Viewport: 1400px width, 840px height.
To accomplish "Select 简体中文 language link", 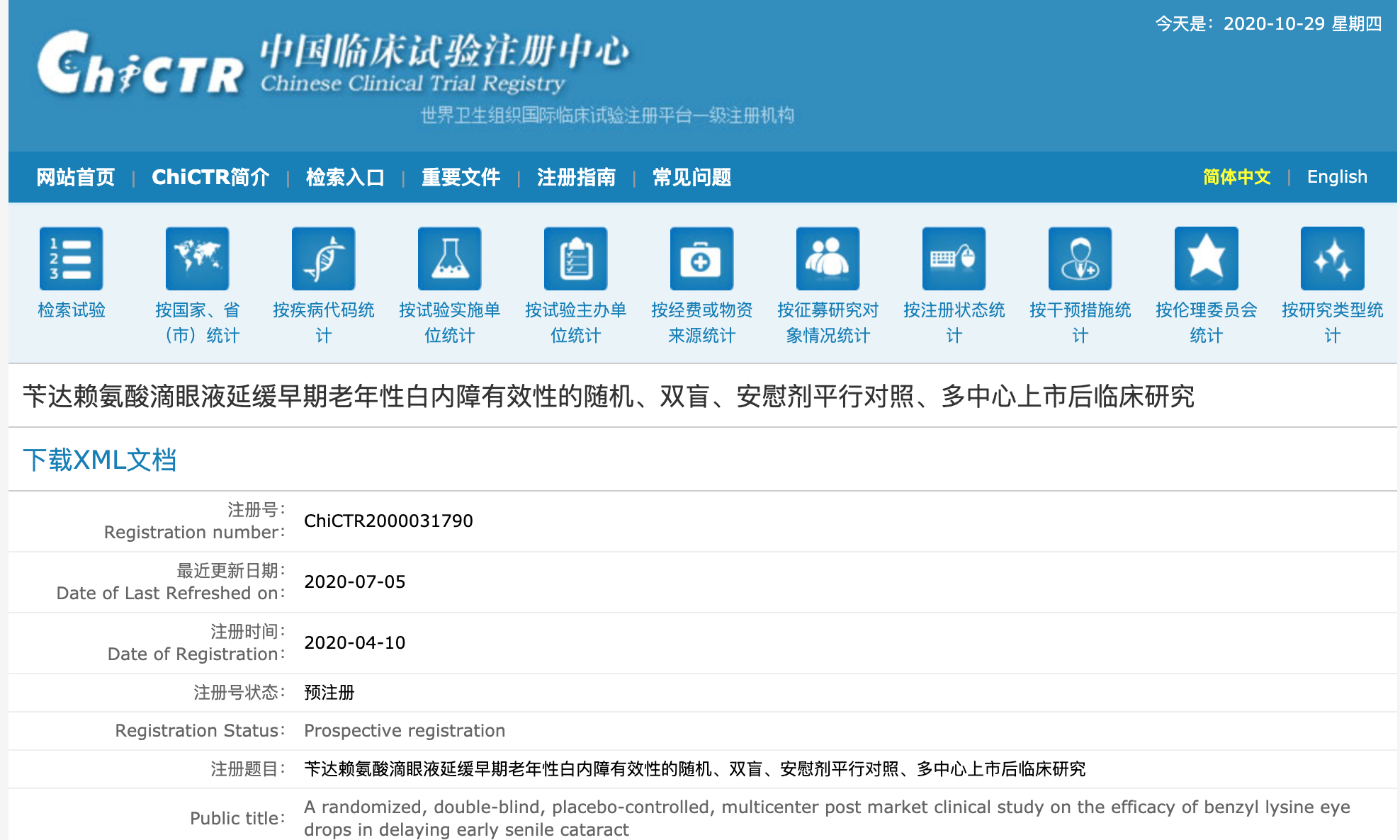I will tap(1236, 177).
